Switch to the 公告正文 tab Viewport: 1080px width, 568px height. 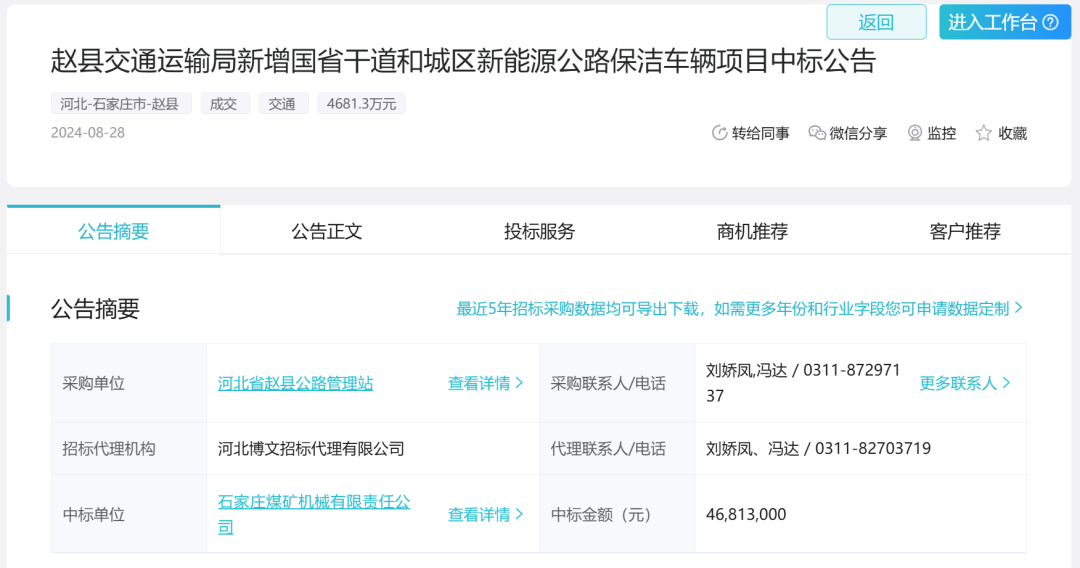point(326,231)
